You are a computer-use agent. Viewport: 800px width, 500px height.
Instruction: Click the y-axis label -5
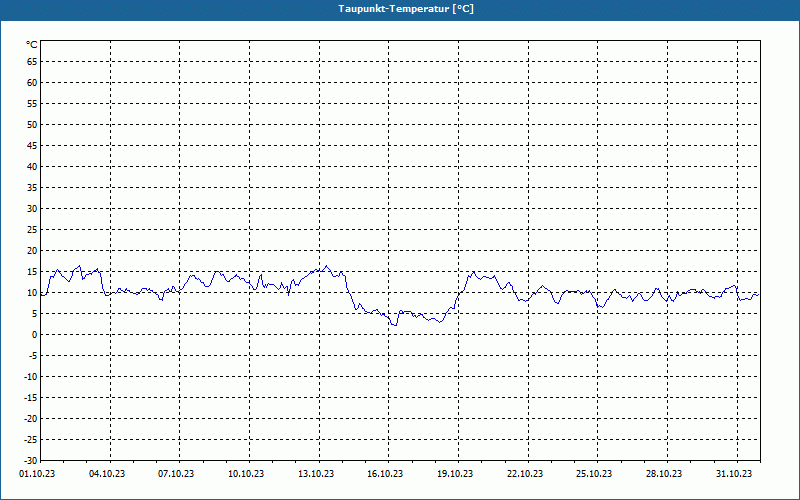click(x=33, y=356)
